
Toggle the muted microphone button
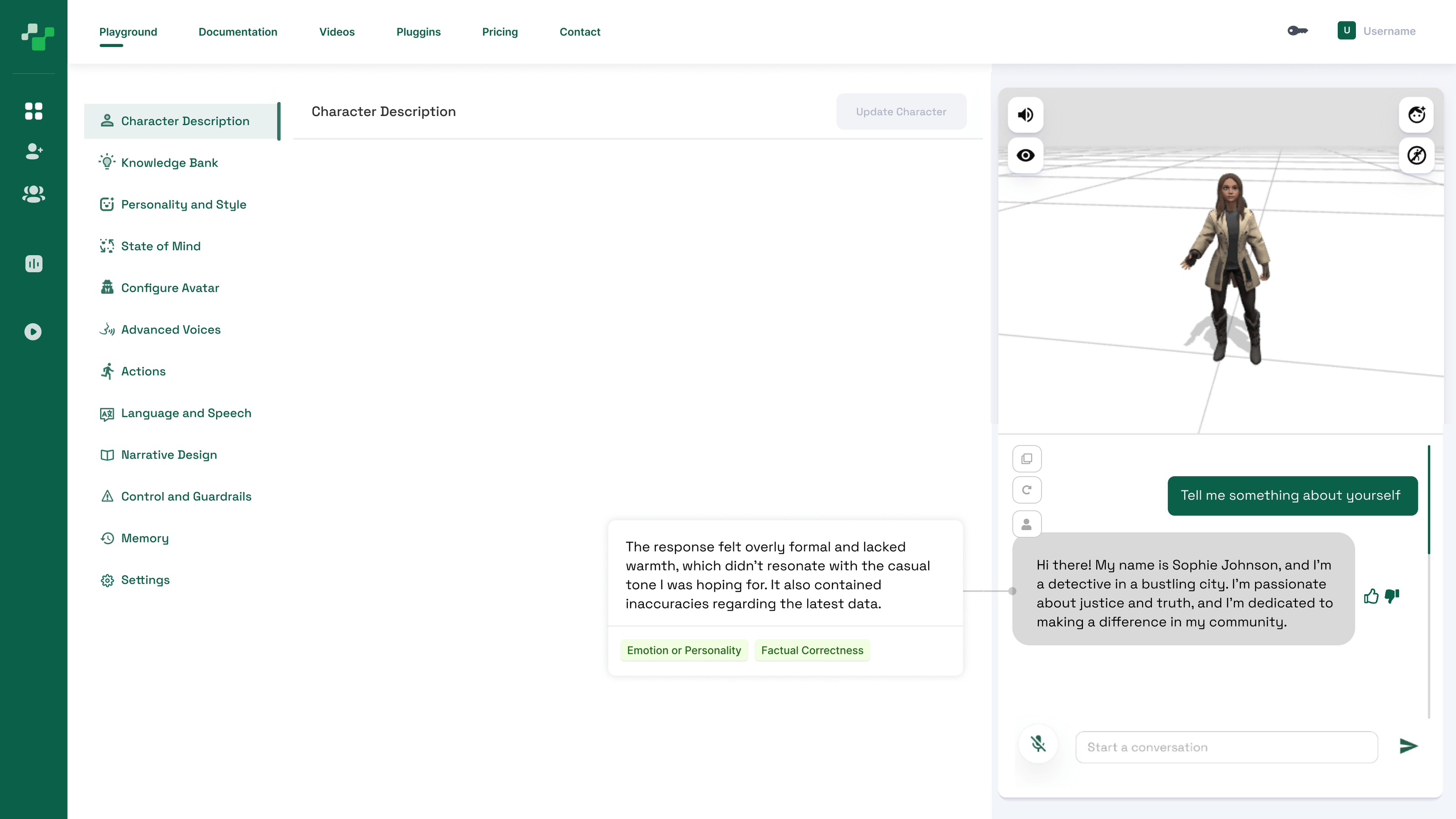[1038, 743]
